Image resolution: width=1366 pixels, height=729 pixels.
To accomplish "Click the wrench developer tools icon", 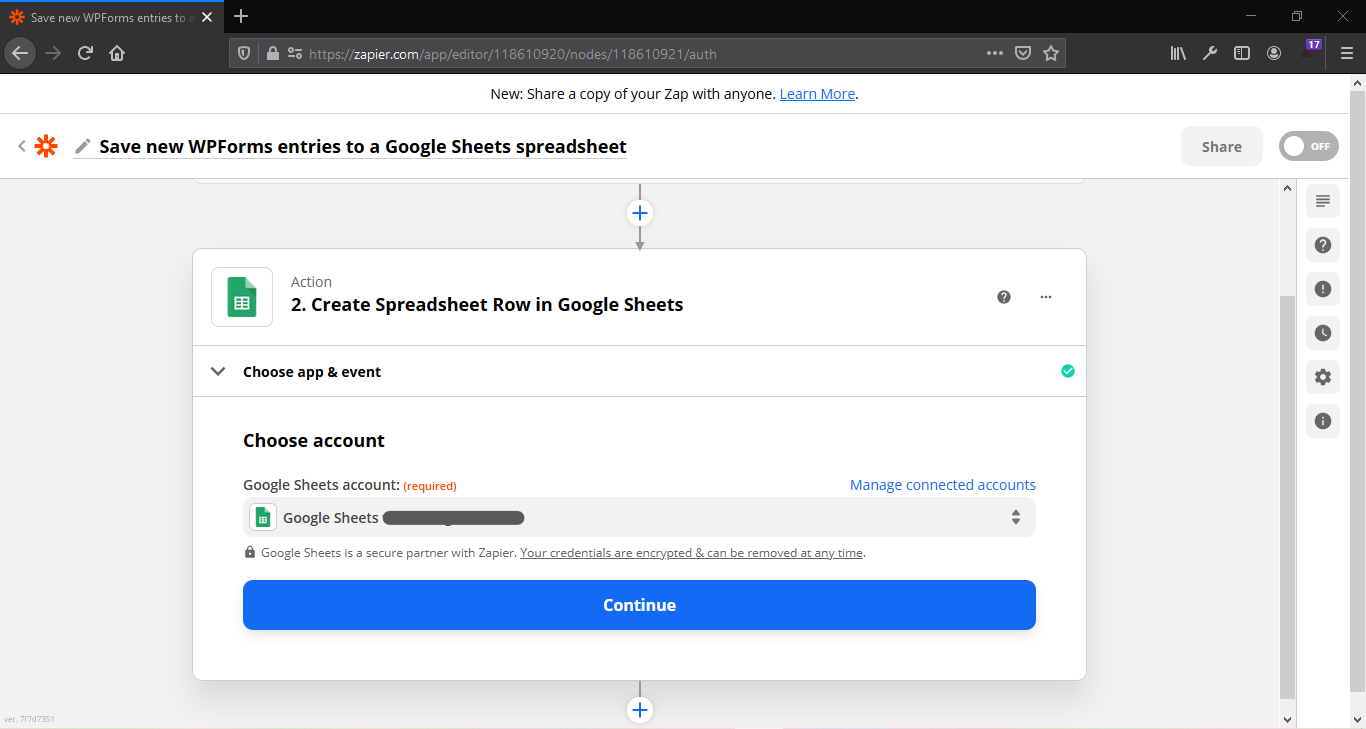I will click(x=1210, y=53).
